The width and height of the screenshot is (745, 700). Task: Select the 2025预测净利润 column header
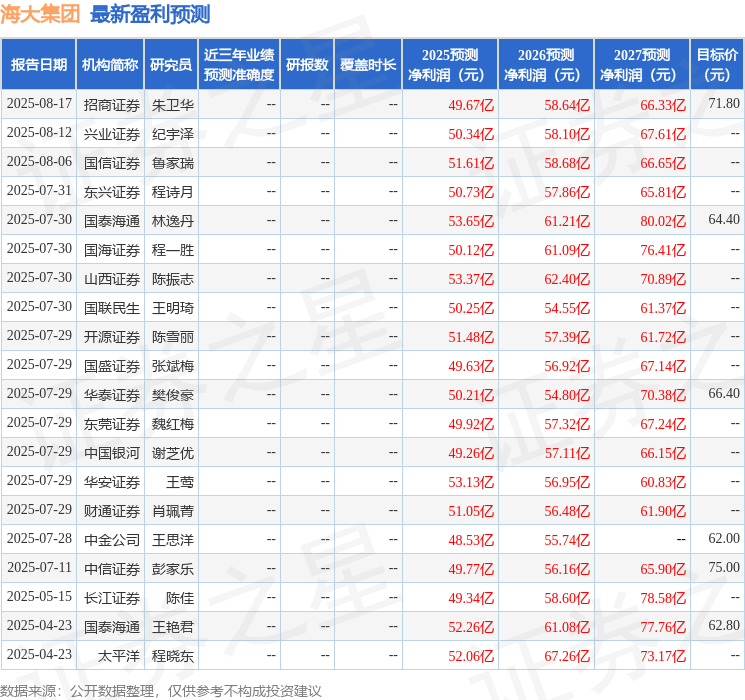click(450, 64)
